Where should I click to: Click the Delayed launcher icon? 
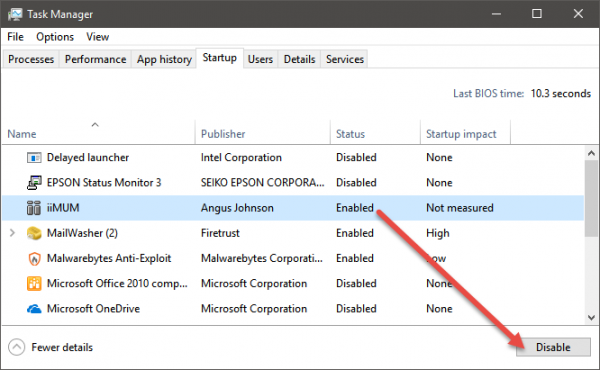(34, 158)
